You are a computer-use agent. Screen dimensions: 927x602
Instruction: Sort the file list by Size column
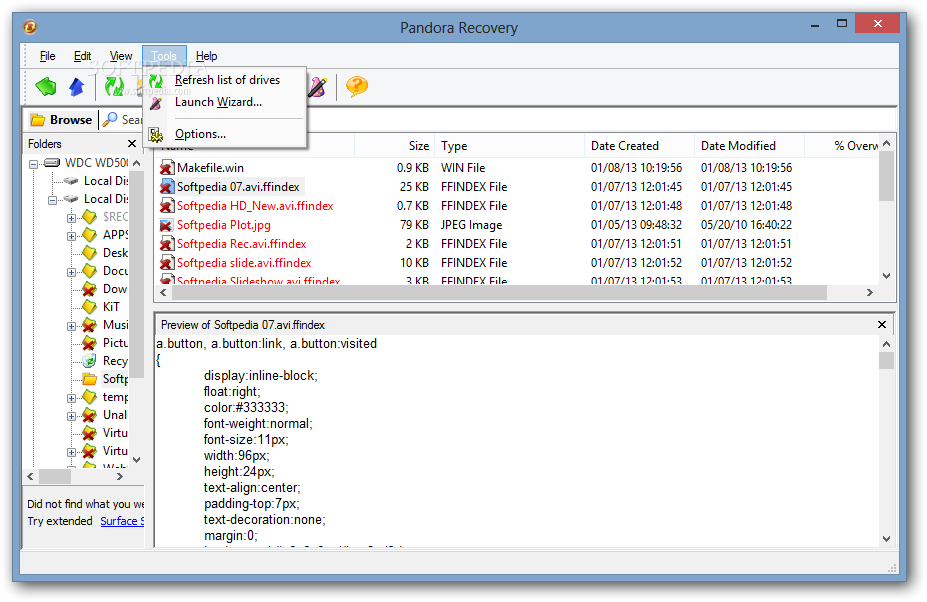[394, 146]
